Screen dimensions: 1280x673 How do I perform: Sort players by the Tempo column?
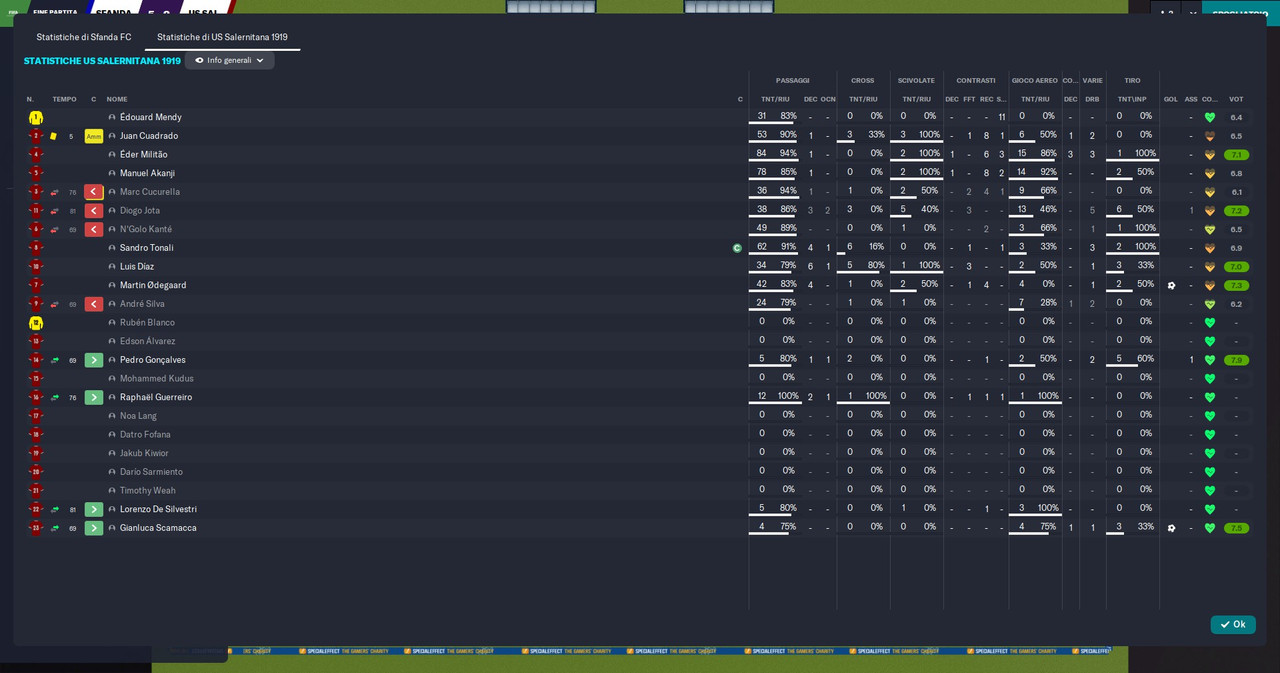click(64, 99)
